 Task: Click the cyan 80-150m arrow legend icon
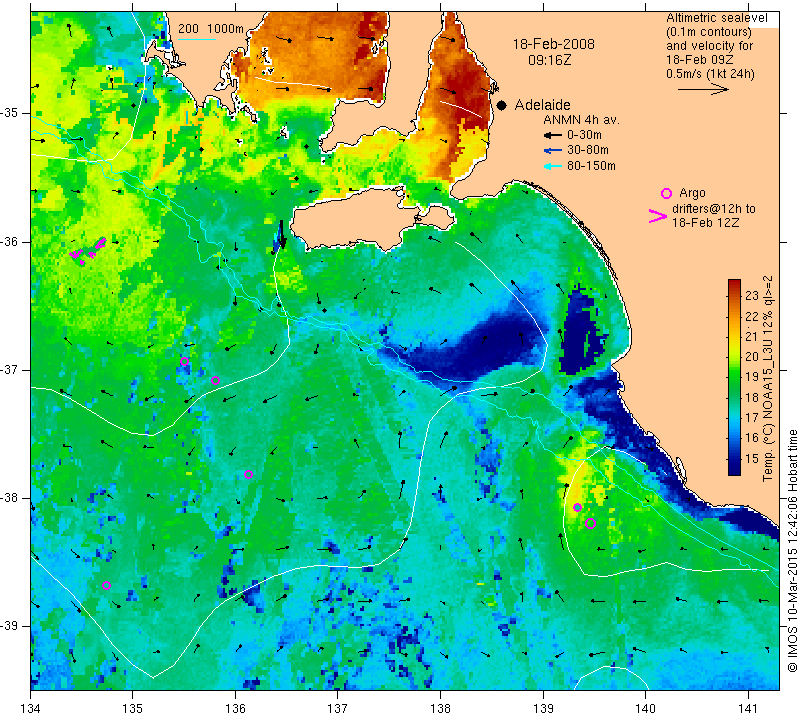click(553, 166)
